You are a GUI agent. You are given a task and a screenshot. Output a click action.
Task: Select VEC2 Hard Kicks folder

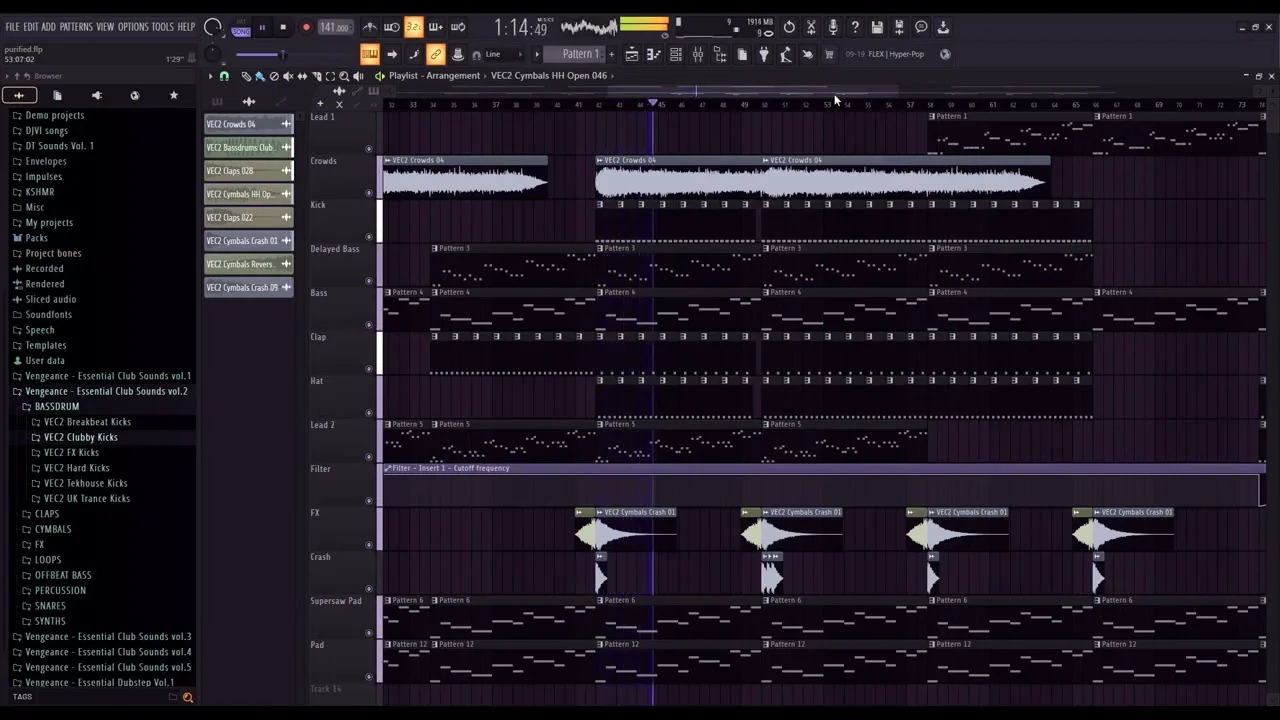(76, 468)
